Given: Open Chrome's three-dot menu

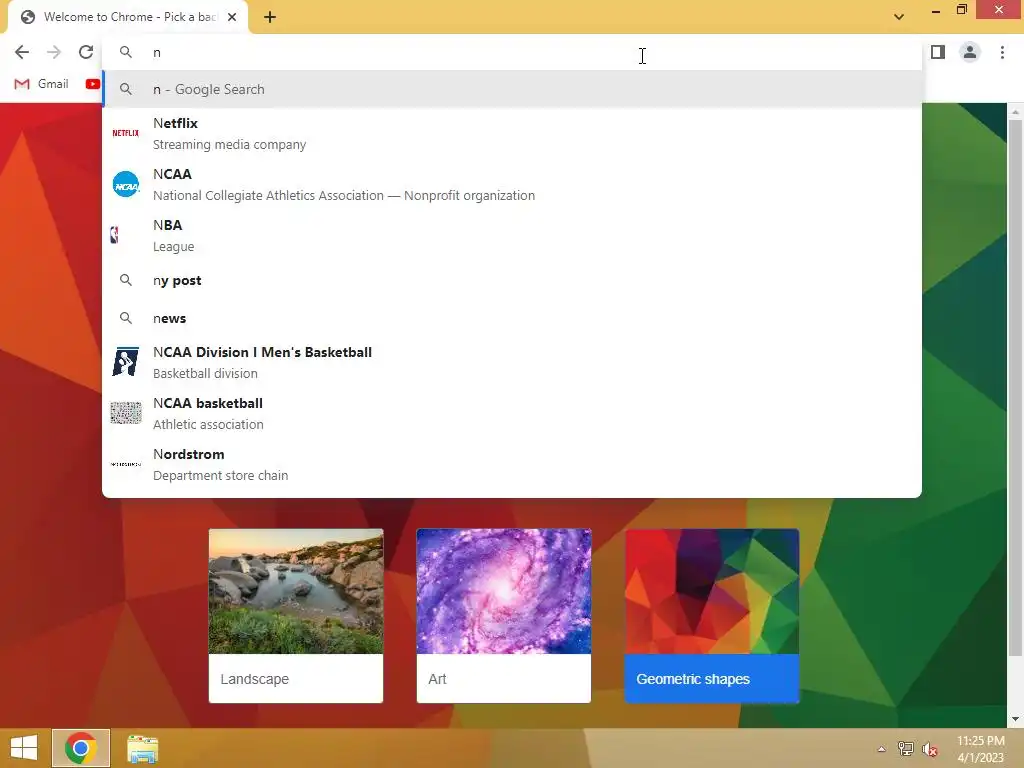Looking at the screenshot, I should pos(1002,52).
